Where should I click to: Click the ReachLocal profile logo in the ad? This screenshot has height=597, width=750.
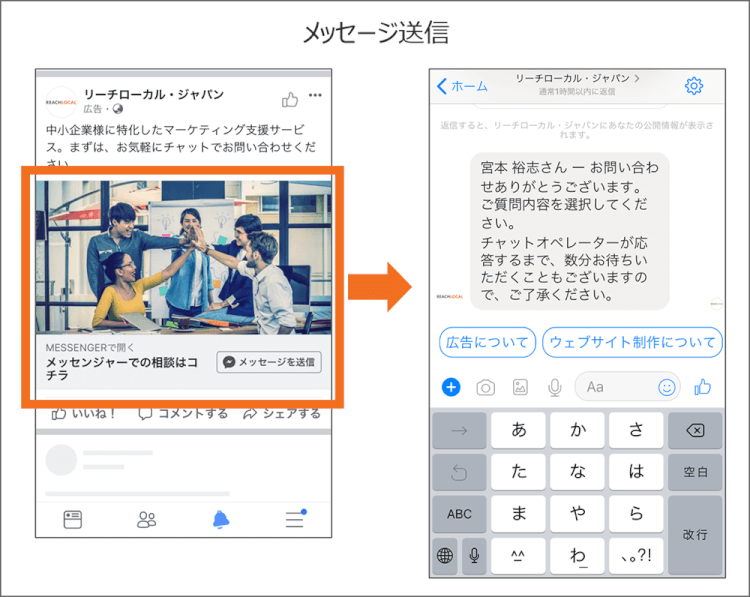click(x=61, y=102)
